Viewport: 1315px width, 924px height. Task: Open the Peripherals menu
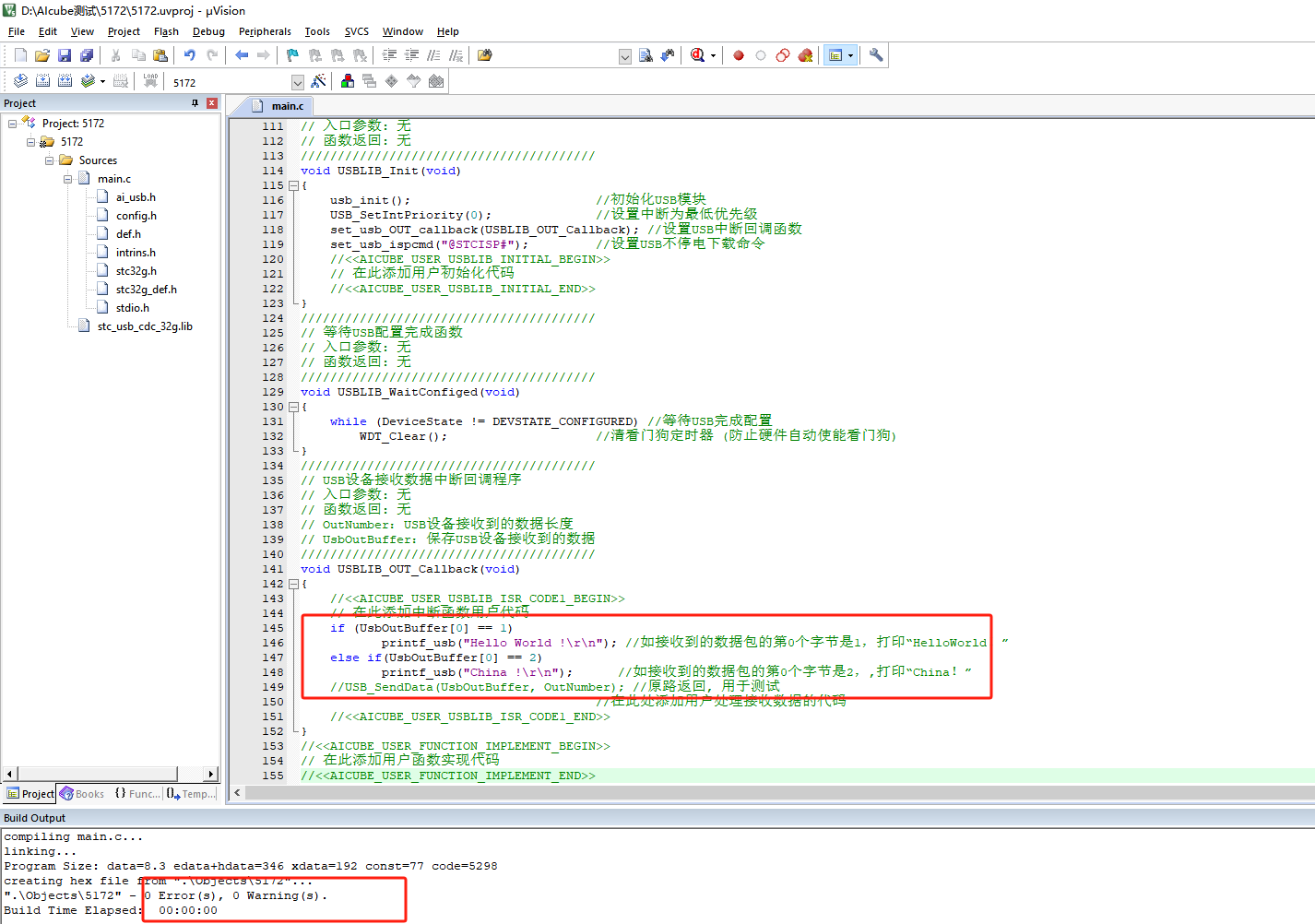coord(265,31)
